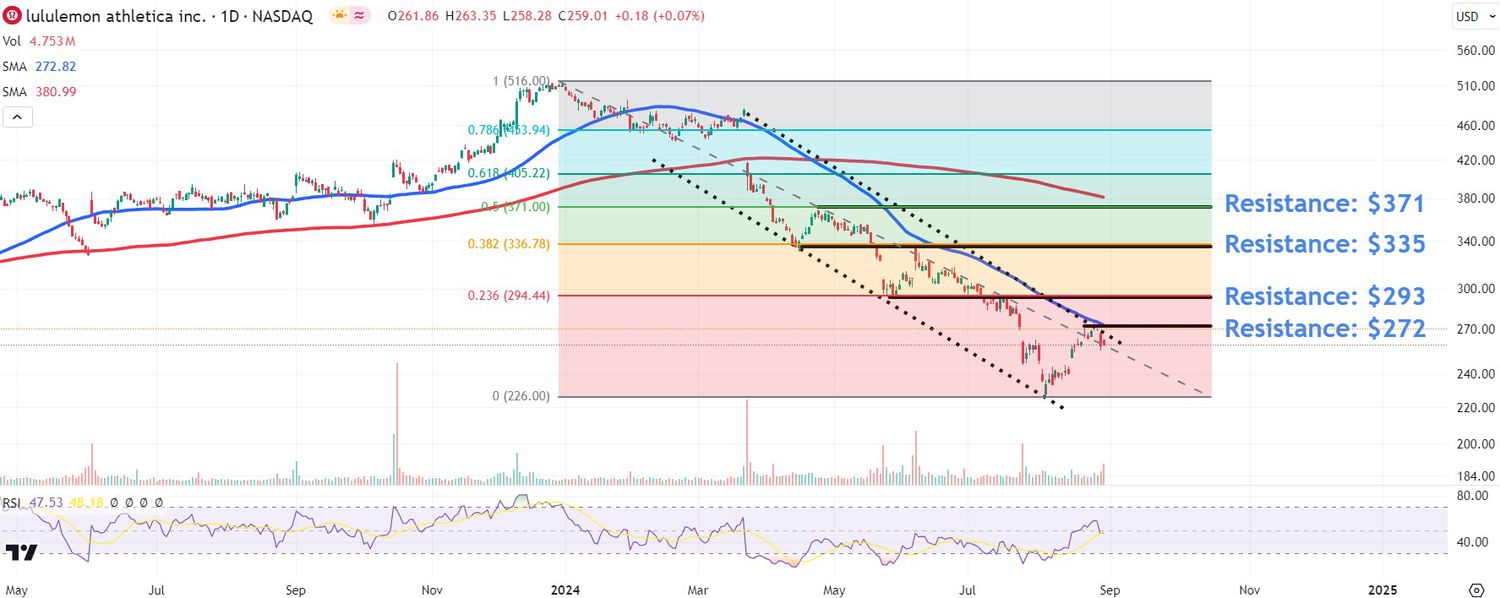Viewport: 1500px width, 598px height.
Task: Click the 0.382 (336.78) Fibonacci label
Action: (509, 244)
